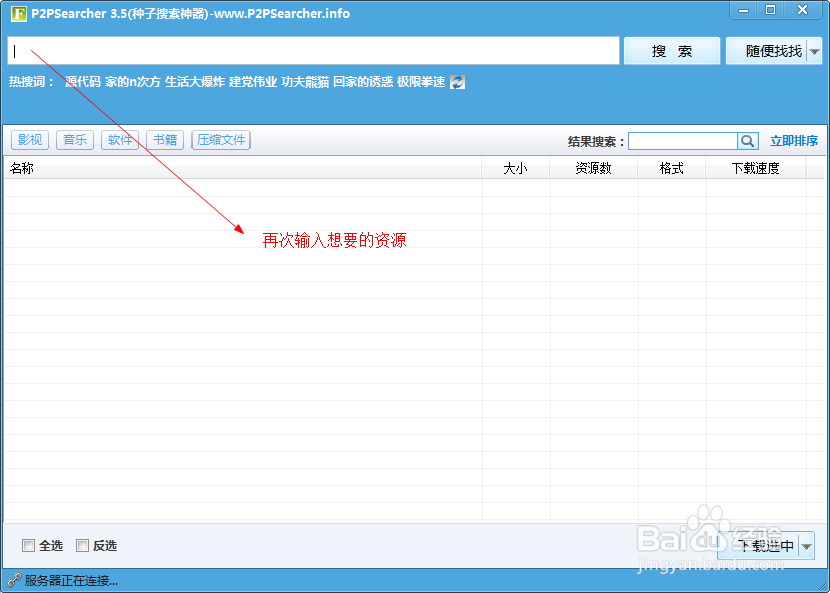Tick the 反选 invert-selection checkbox
The width and height of the screenshot is (830, 593).
click(x=82, y=545)
